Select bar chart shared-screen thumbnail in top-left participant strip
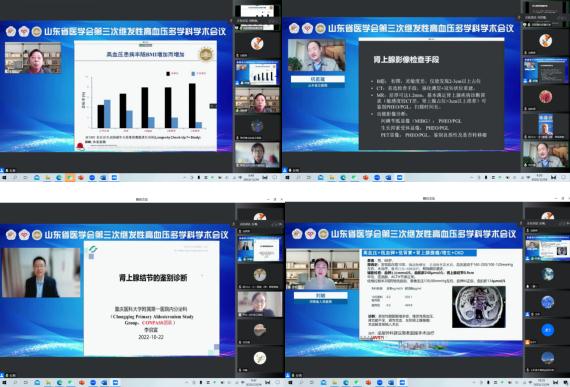Screen dimensions: 570x387 tap(257, 72)
